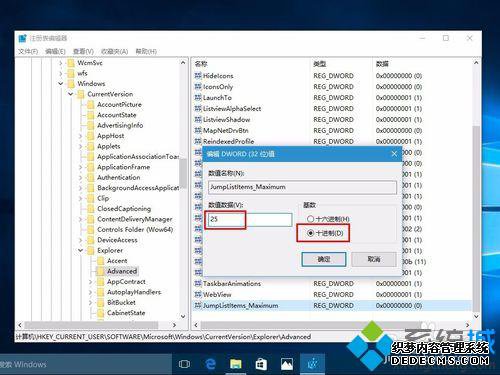Open the 收藏夹(A) menu
500x375 pixels.
(114, 51)
